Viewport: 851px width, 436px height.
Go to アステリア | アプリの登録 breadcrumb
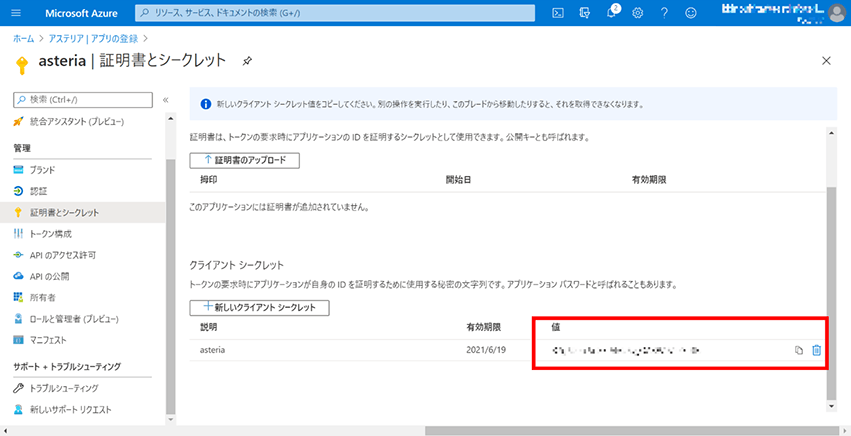pos(93,39)
